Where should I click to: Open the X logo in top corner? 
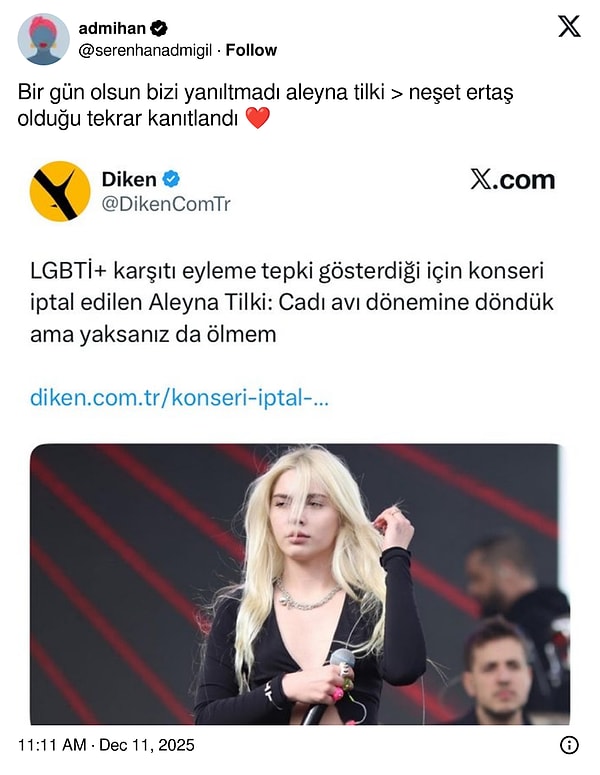pos(569,26)
